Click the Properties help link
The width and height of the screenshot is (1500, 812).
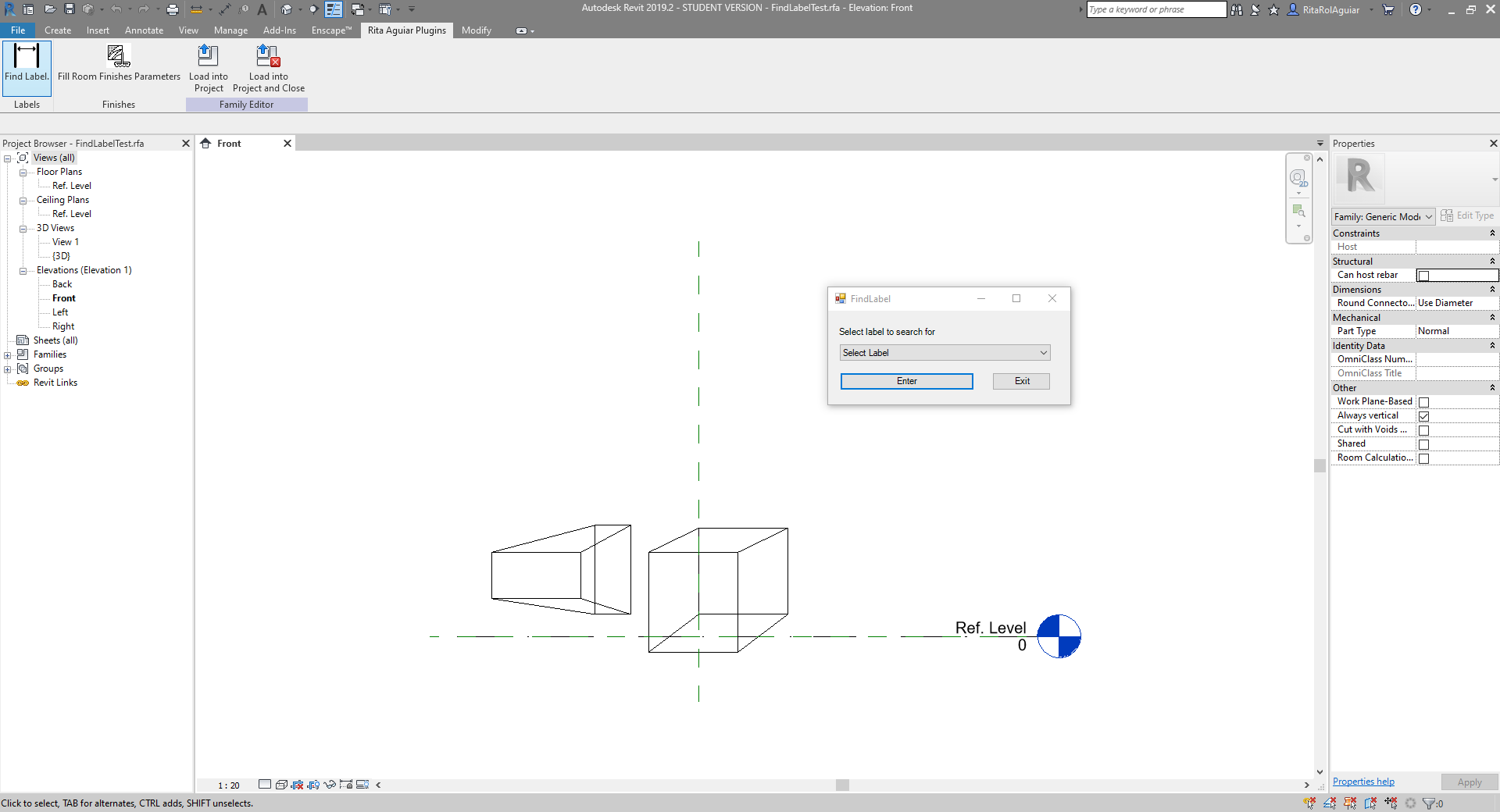[x=1362, y=781]
